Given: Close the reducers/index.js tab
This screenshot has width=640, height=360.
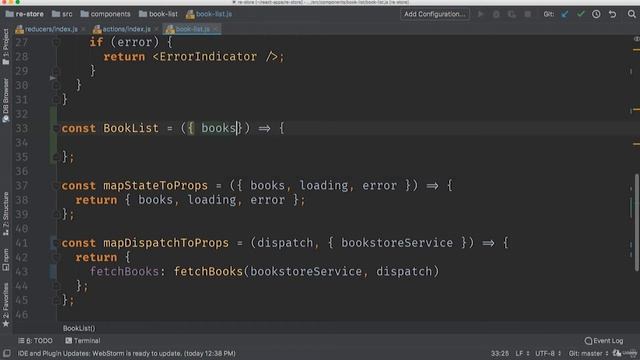Looking at the screenshot, I should pyautogui.click(x=83, y=29).
